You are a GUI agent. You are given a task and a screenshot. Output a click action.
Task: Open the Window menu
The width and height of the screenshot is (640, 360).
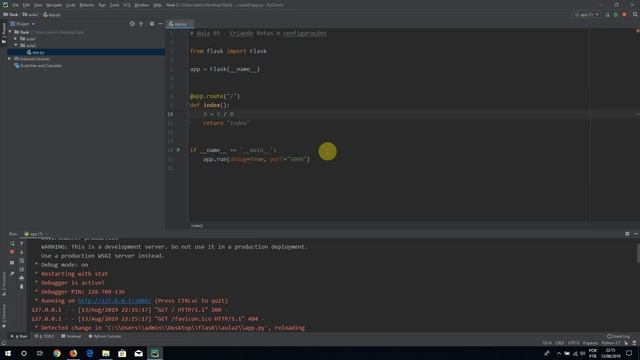(x=142, y=5)
